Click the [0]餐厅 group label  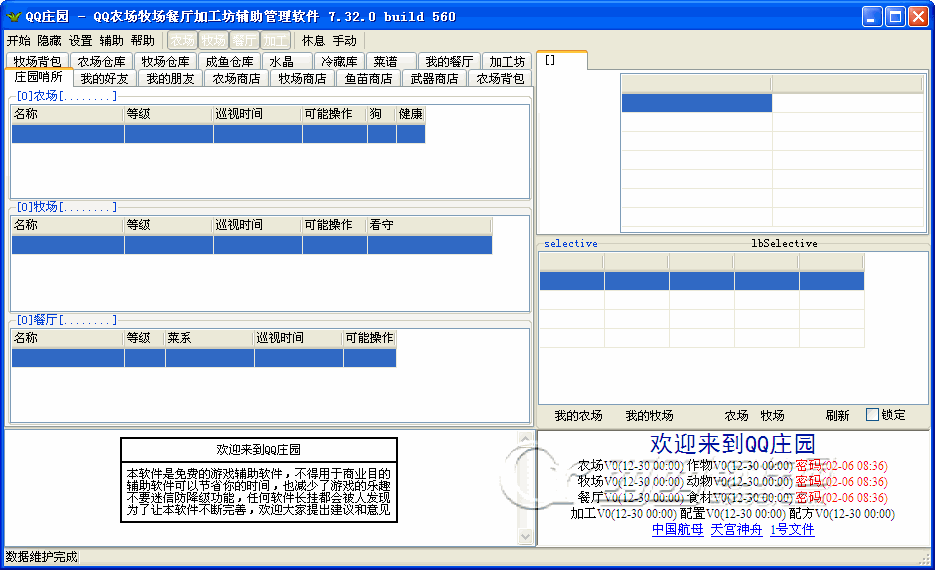(67, 320)
